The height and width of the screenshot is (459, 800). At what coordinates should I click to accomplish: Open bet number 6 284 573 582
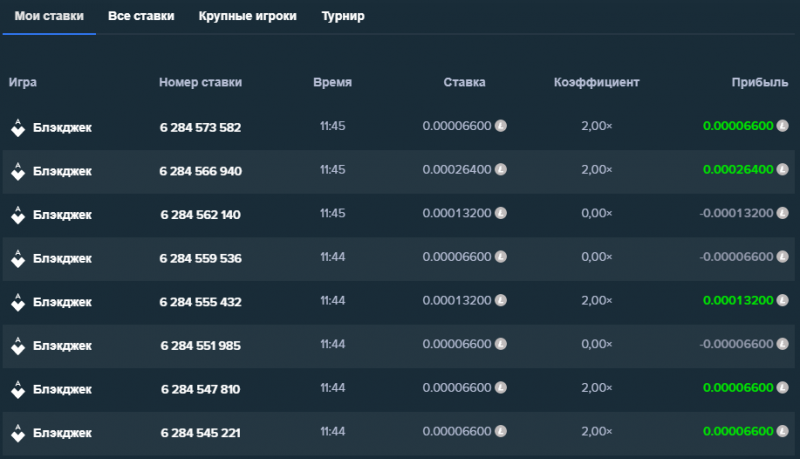pyautogui.click(x=201, y=128)
